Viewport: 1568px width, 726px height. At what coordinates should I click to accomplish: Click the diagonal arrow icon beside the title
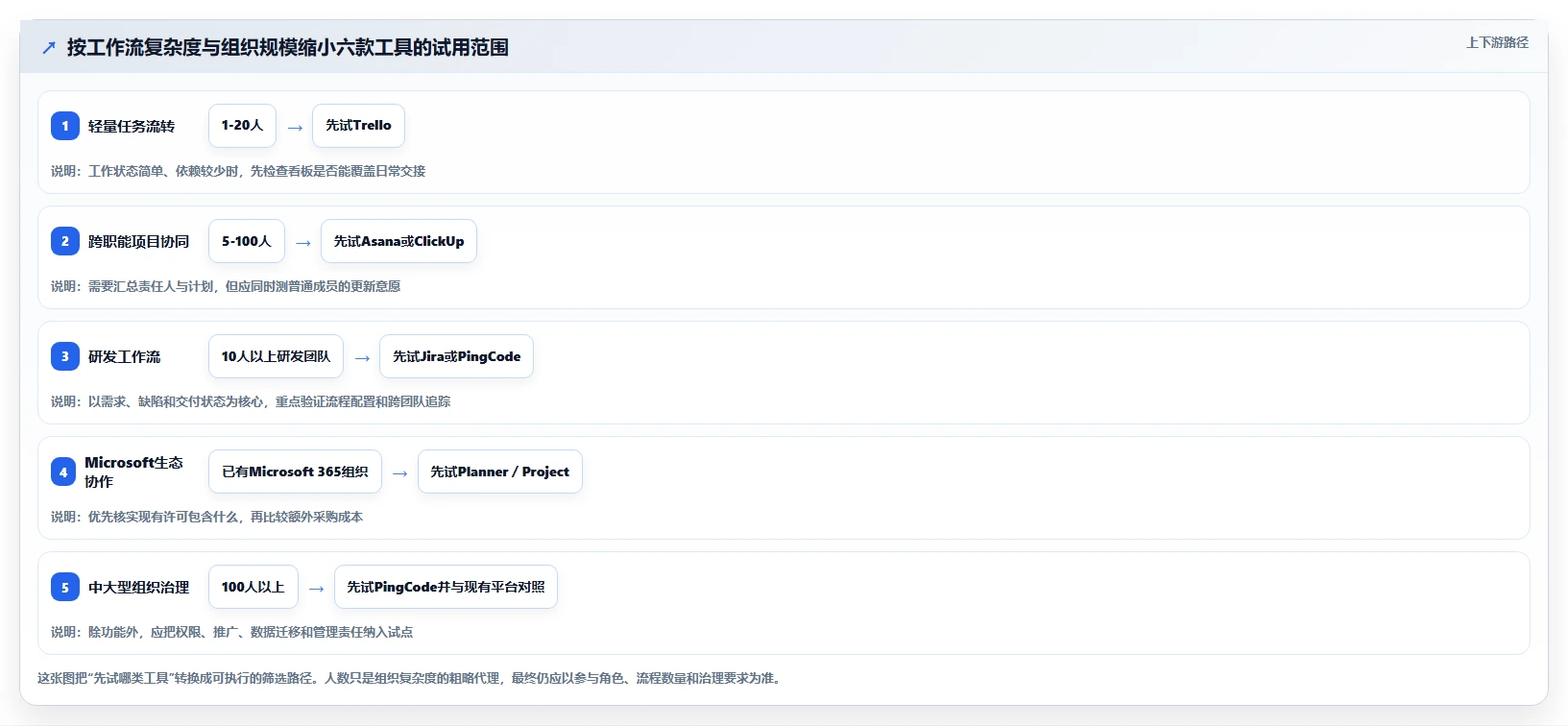[49, 48]
